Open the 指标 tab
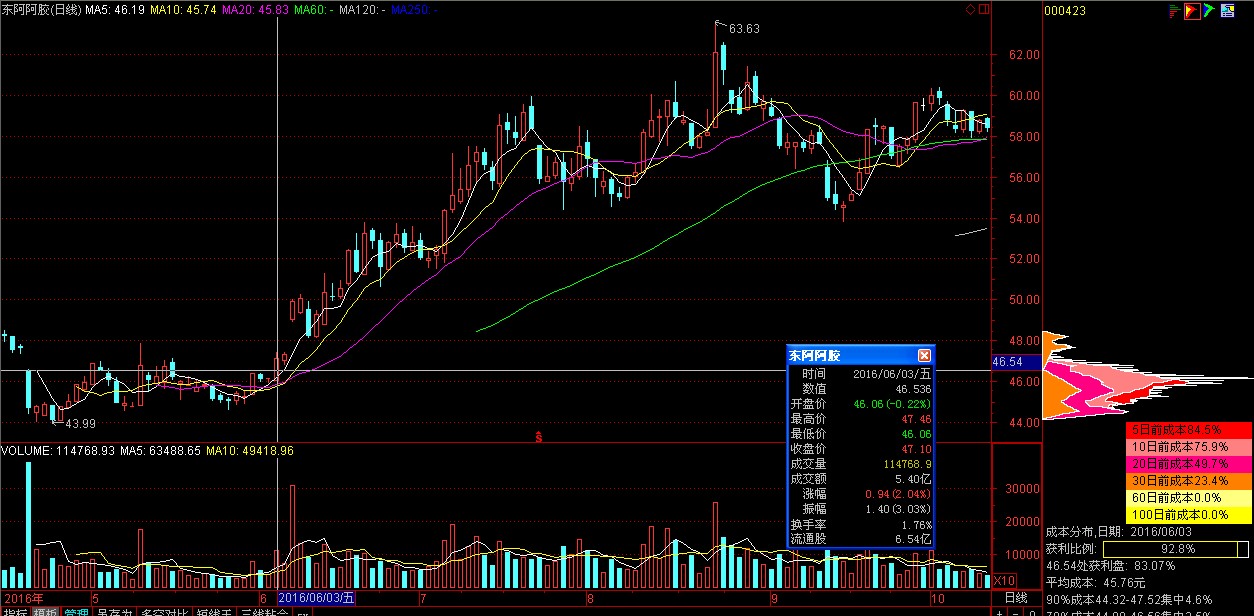 14,612
